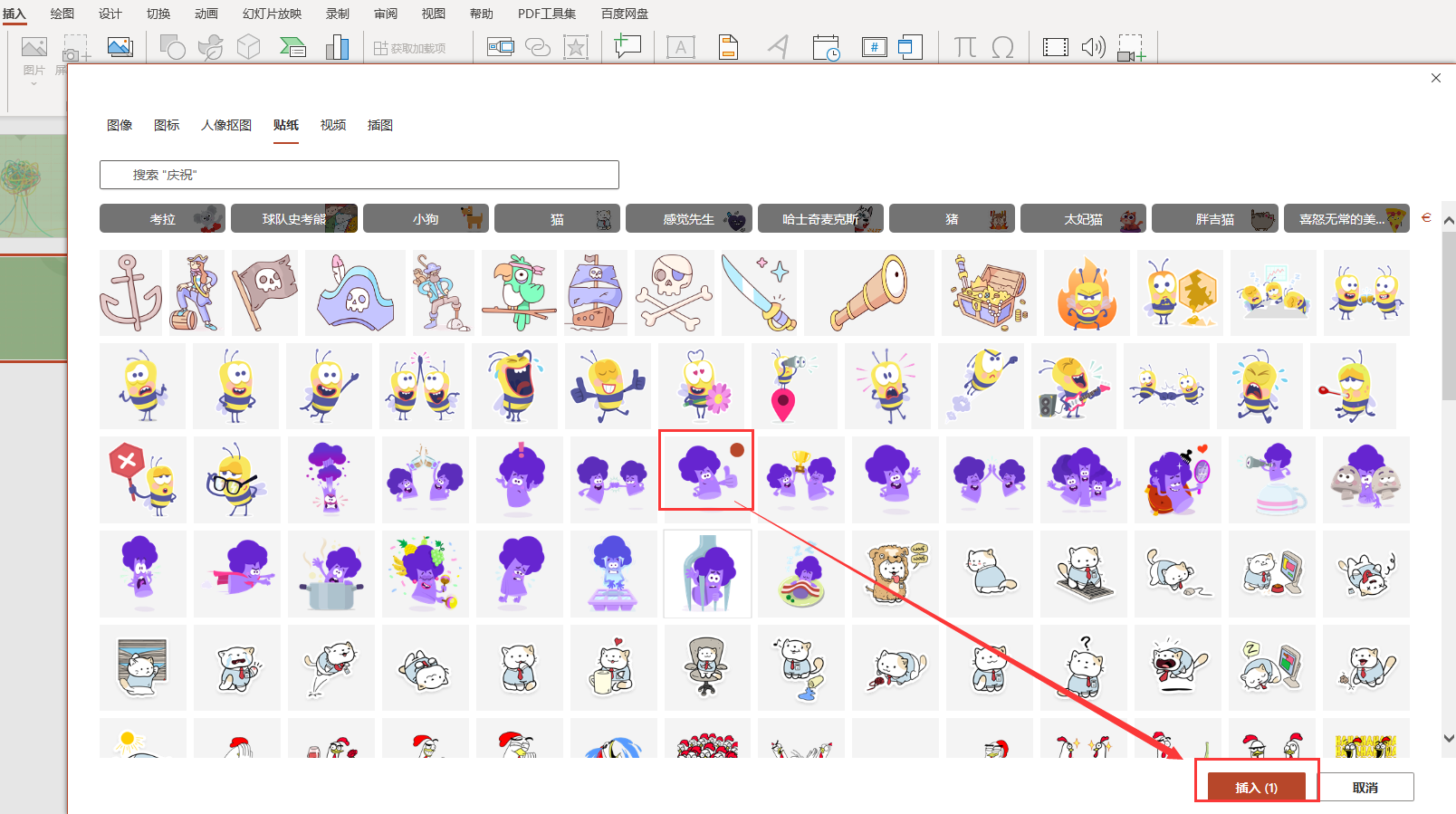
Task: Select the cat in office chair sticker
Action: [x=707, y=667]
